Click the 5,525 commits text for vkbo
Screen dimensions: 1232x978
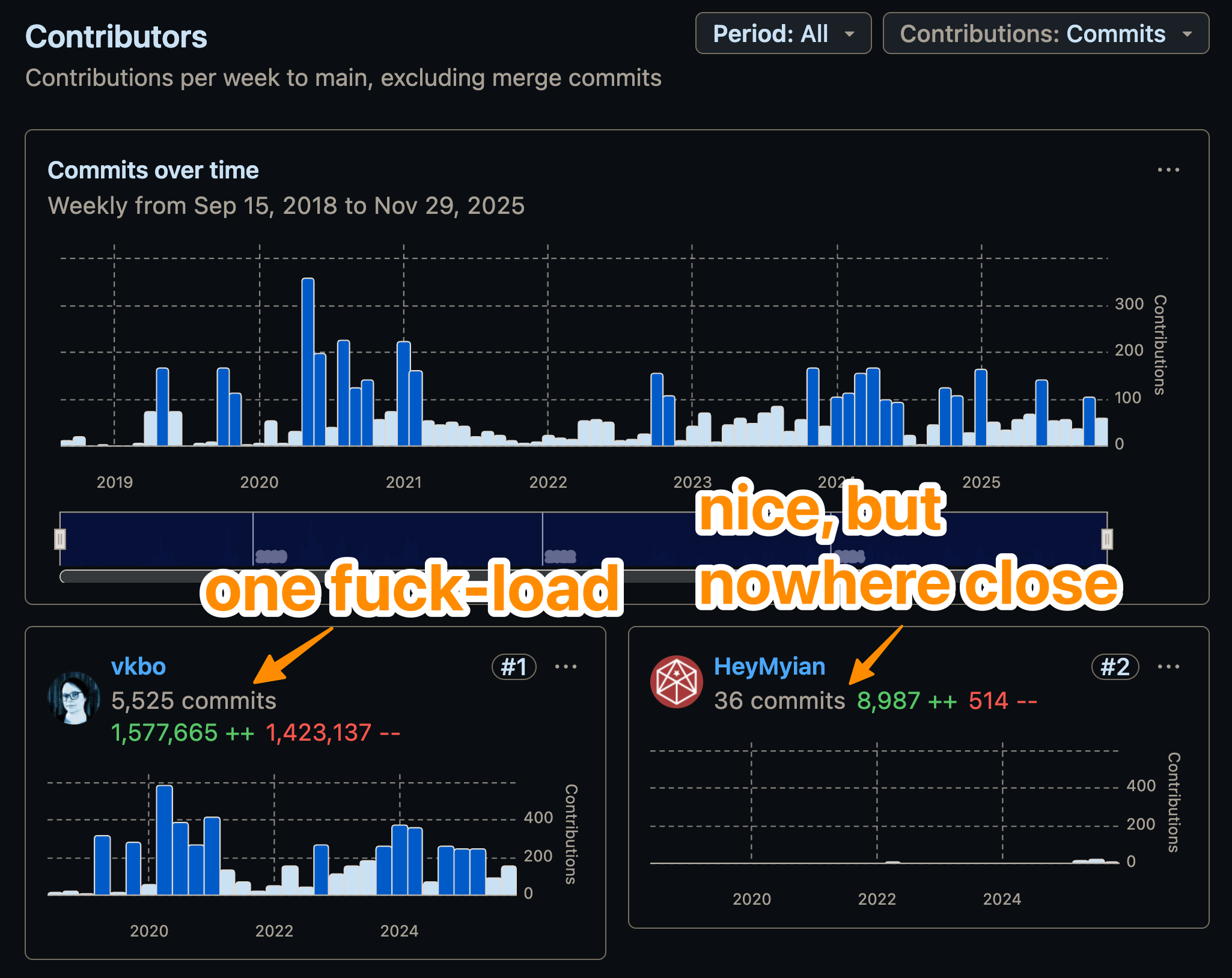pos(194,701)
